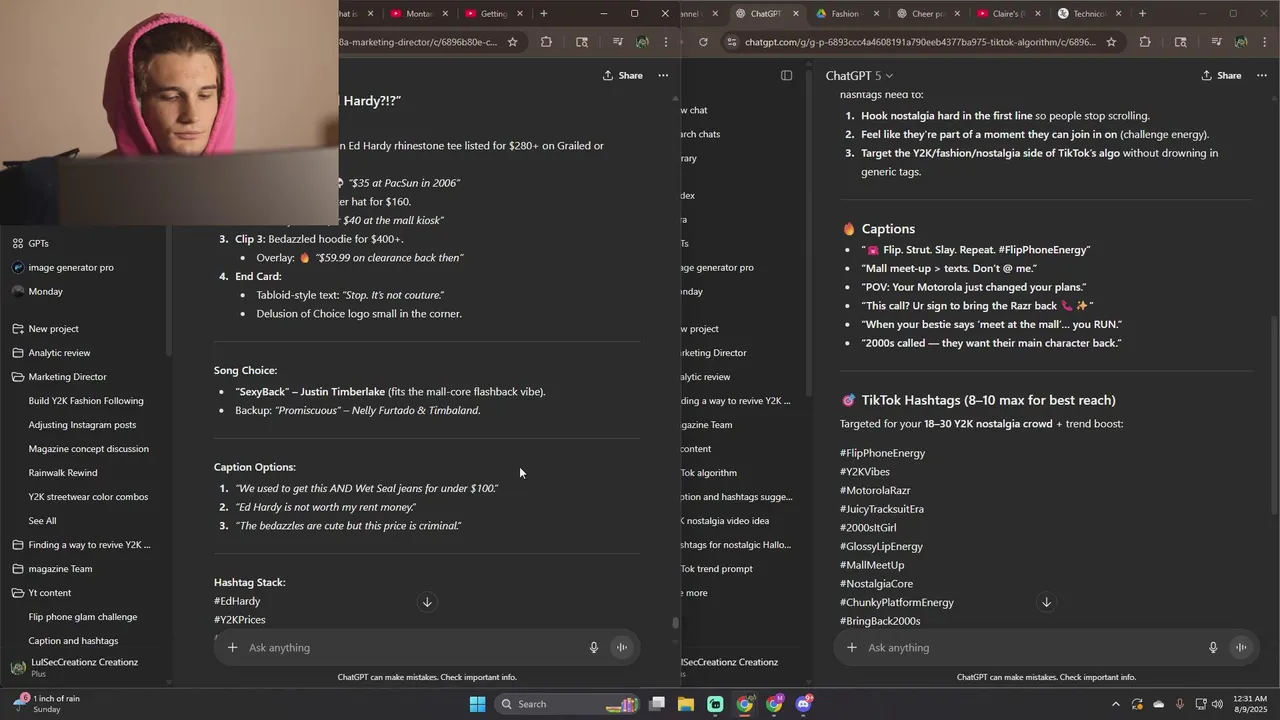Open the Chrome profile avatar in the right window
Image resolution: width=1280 pixels, height=720 pixels.
click(1241, 42)
